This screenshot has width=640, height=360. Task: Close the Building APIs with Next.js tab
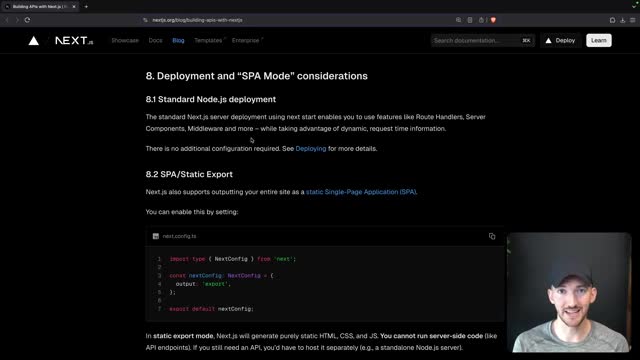(74, 7)
